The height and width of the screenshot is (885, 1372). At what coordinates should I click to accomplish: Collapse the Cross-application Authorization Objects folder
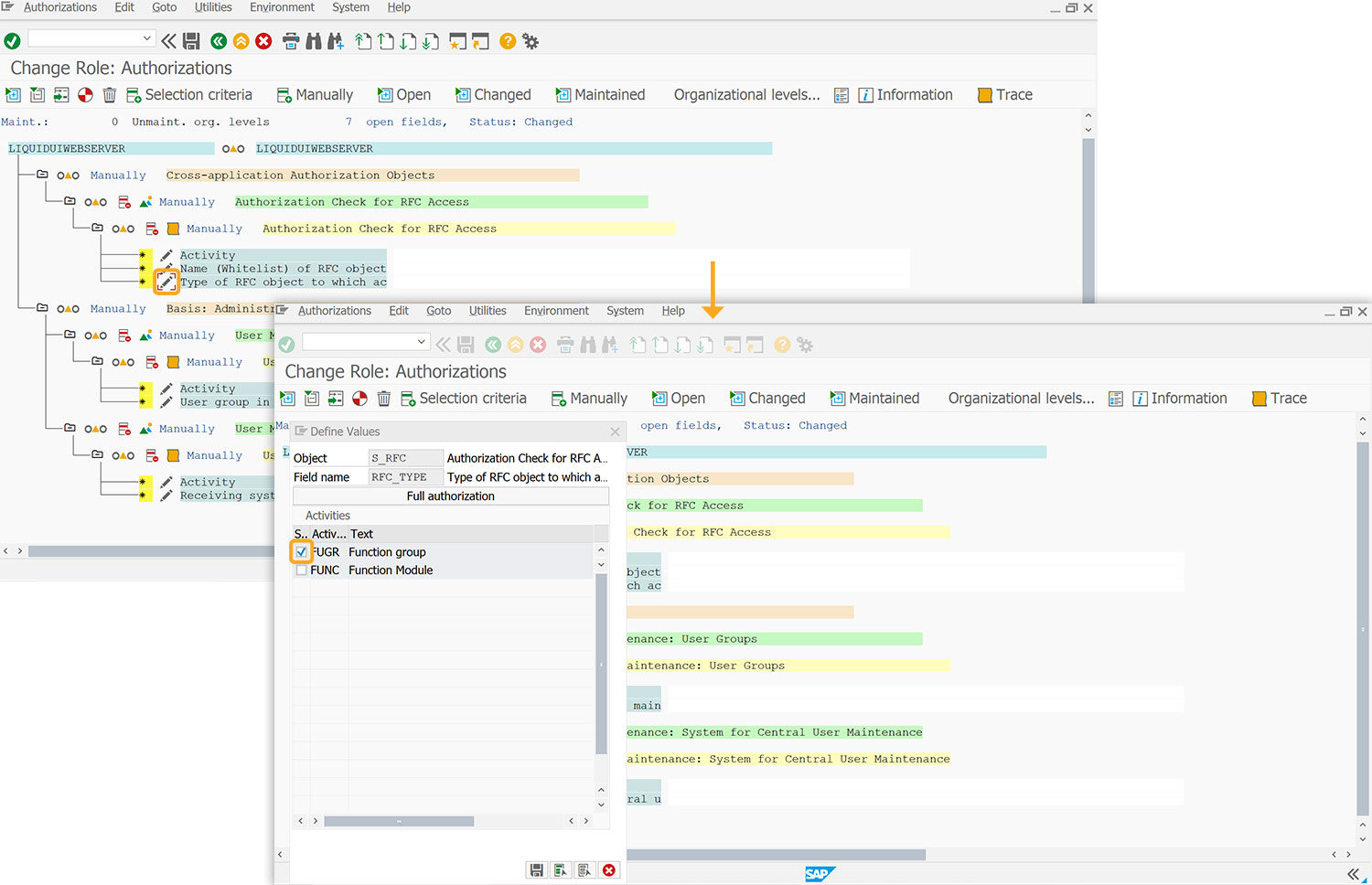[x=42, y=175]
